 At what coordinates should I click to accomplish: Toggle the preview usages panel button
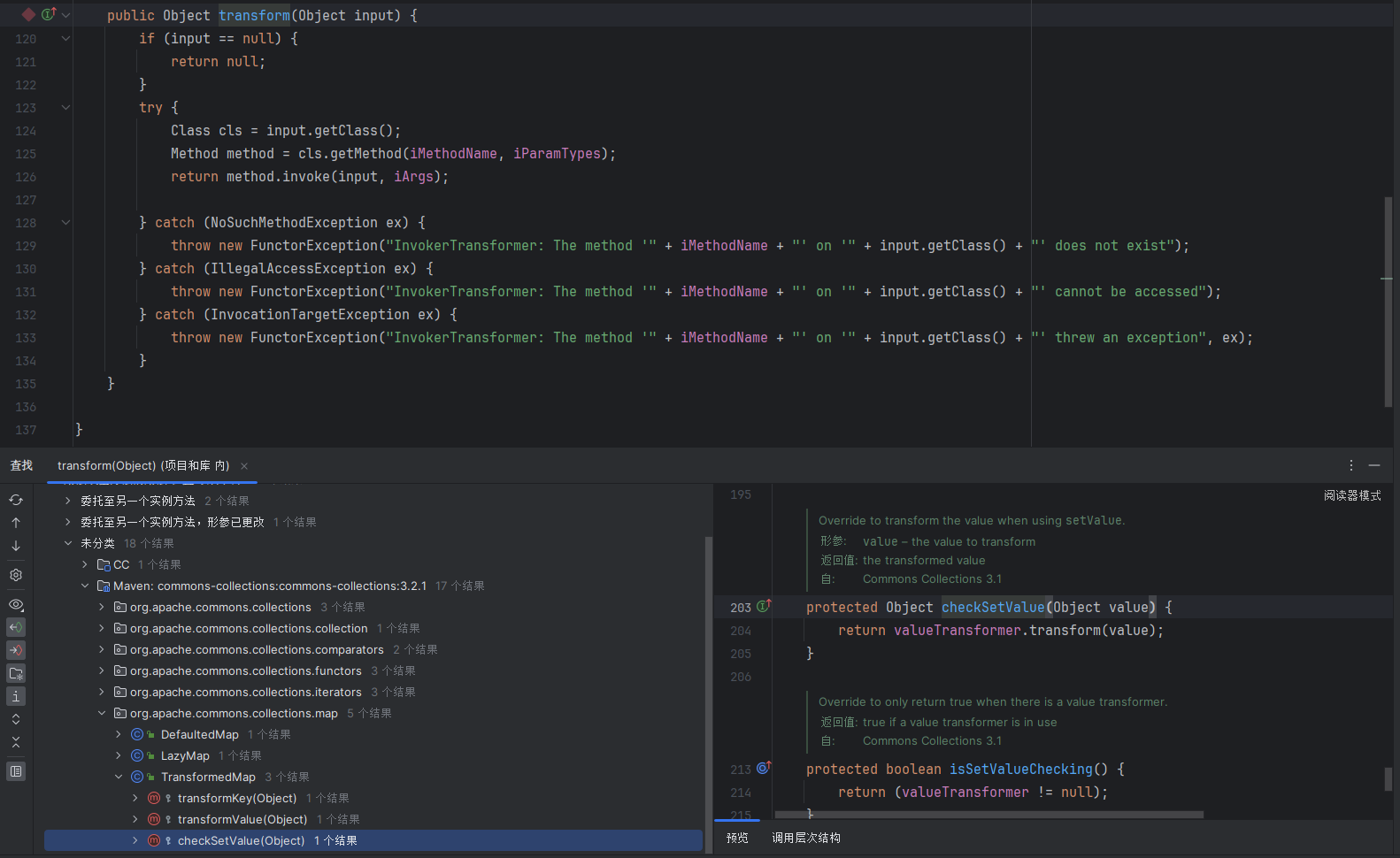click(16, 771)
